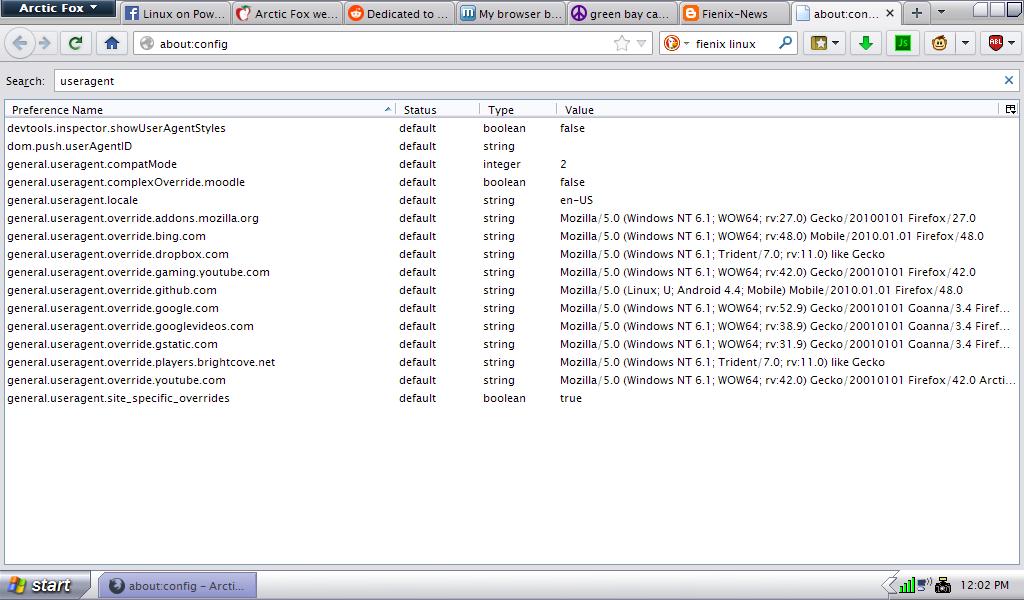Select general.useragent.override.dropbox.com row
Image resolution: width=1024 pixels, height=600 pixels.
pyautogui.click(x=512, y=254)
